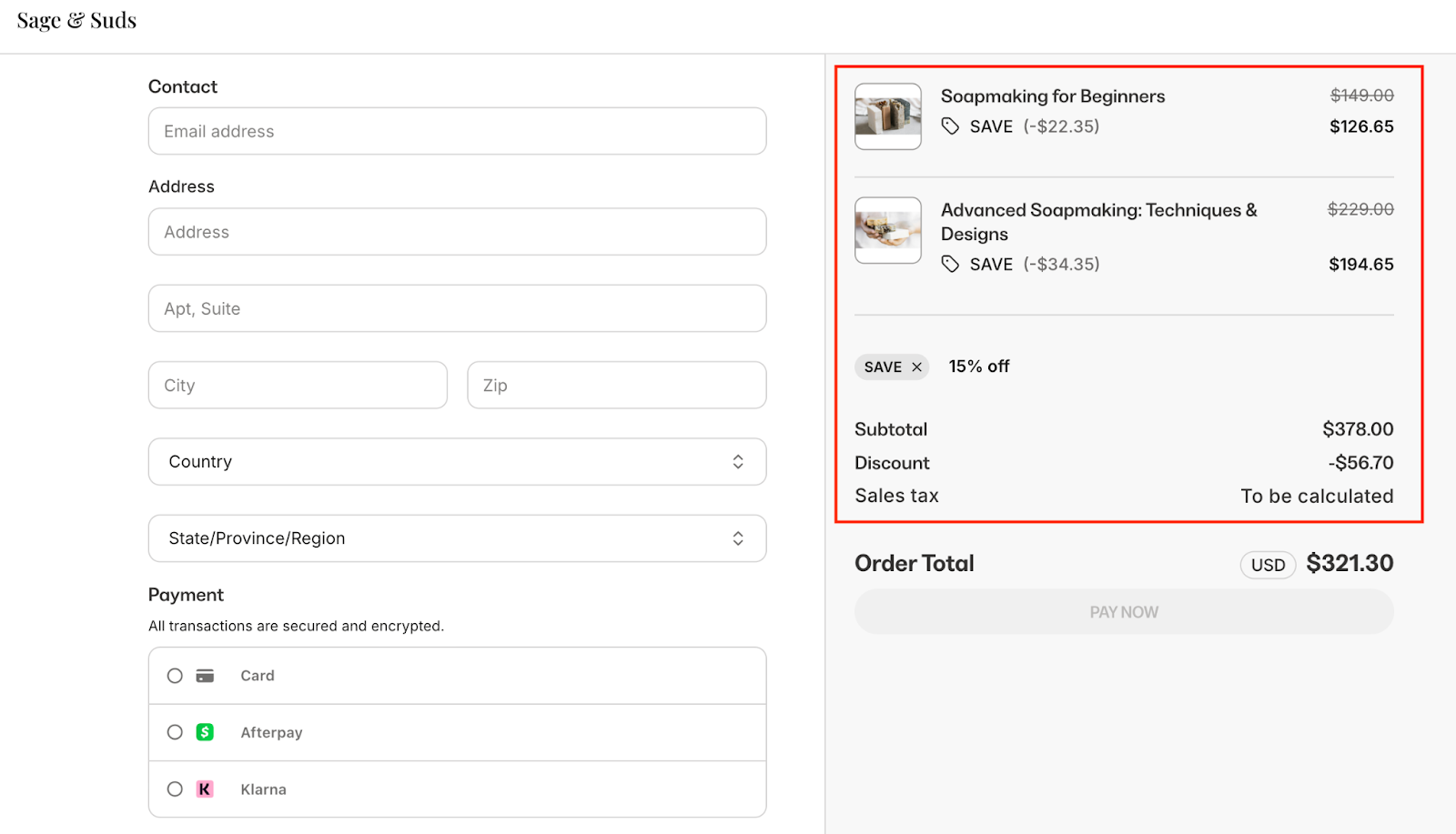Click the PAY NOW button

pos(1124,612)
